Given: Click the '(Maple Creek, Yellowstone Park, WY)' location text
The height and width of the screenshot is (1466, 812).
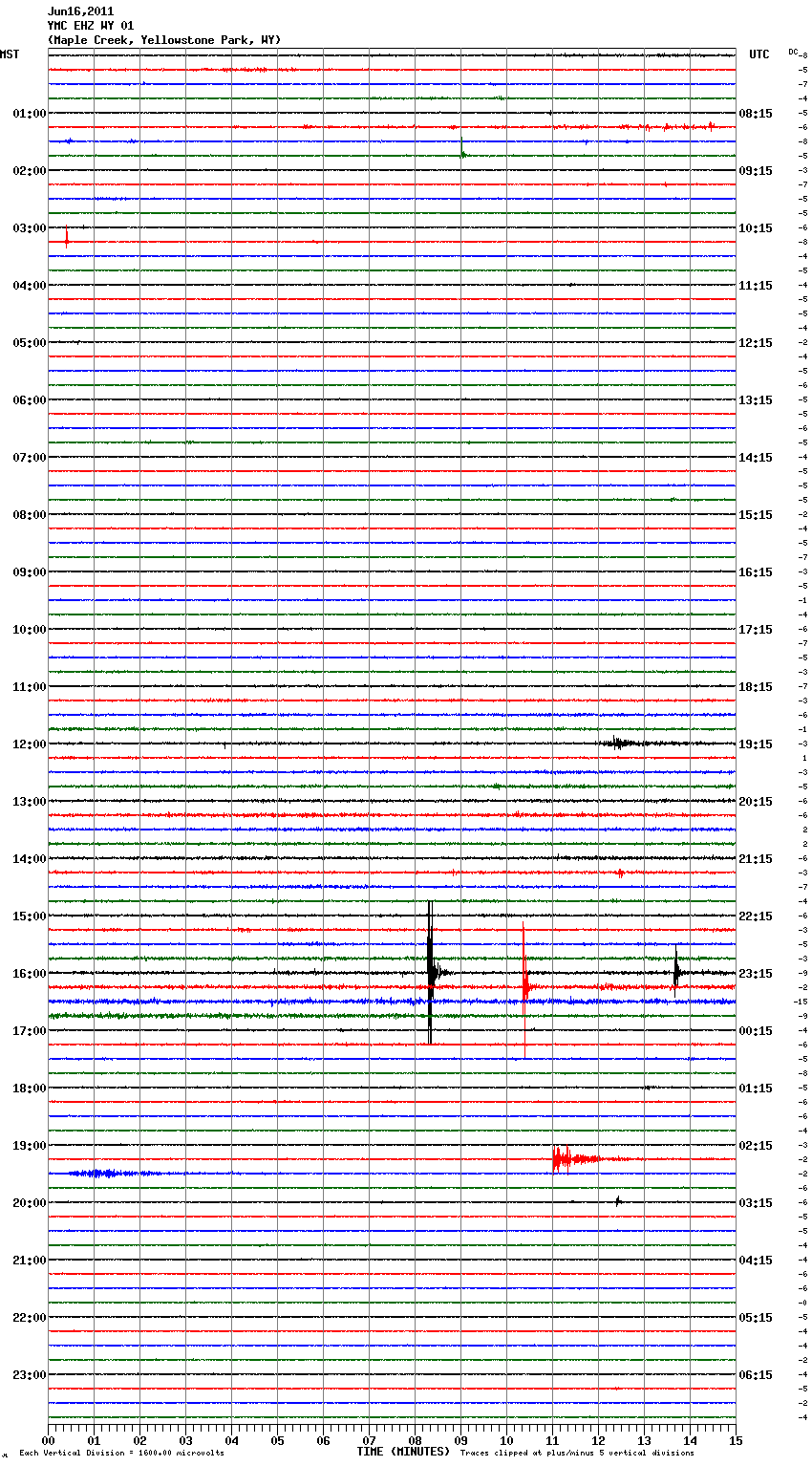Looking at the screenshot, I should pos(164,40).
